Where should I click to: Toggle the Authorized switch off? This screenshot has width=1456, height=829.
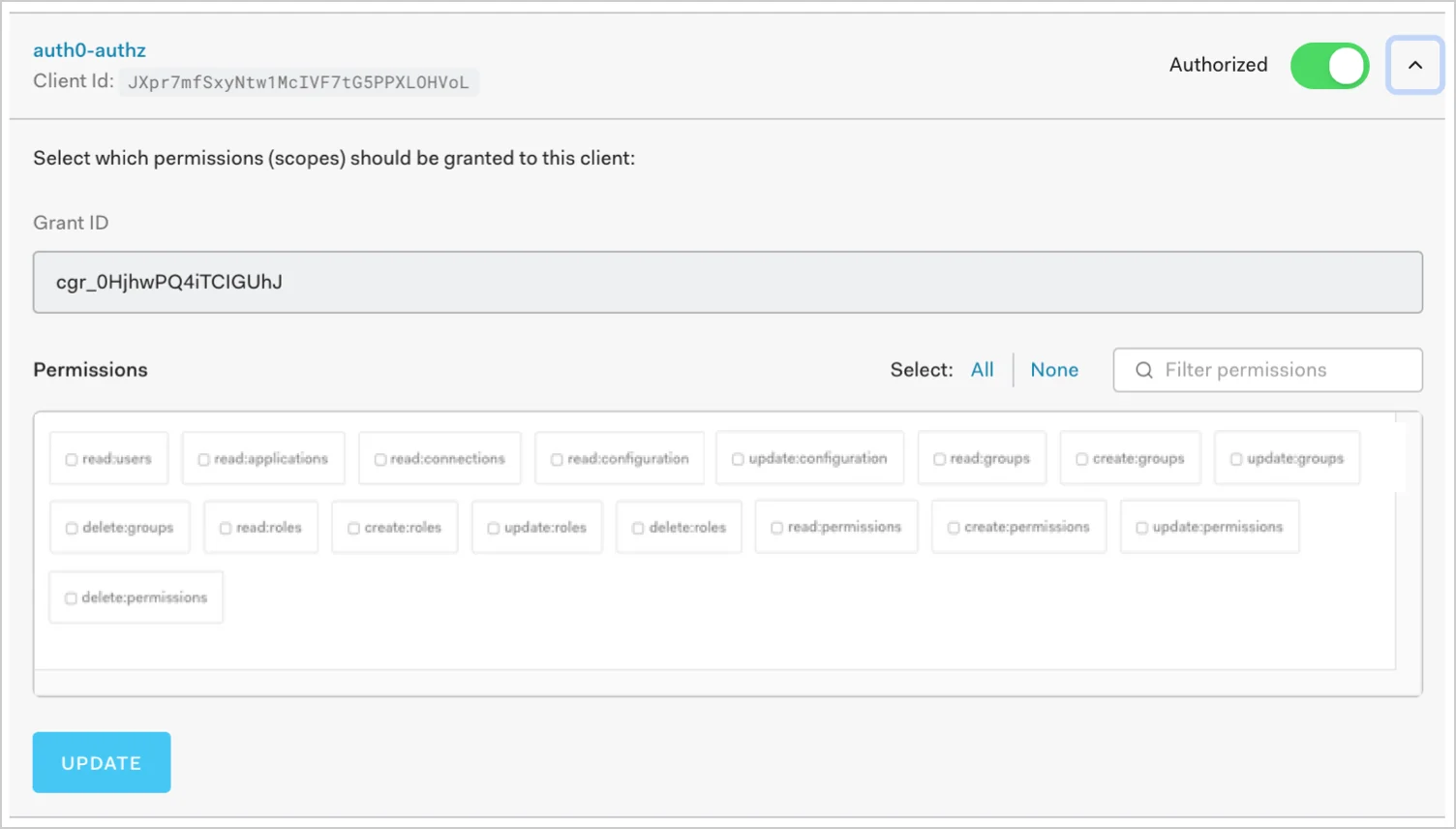1329,66
